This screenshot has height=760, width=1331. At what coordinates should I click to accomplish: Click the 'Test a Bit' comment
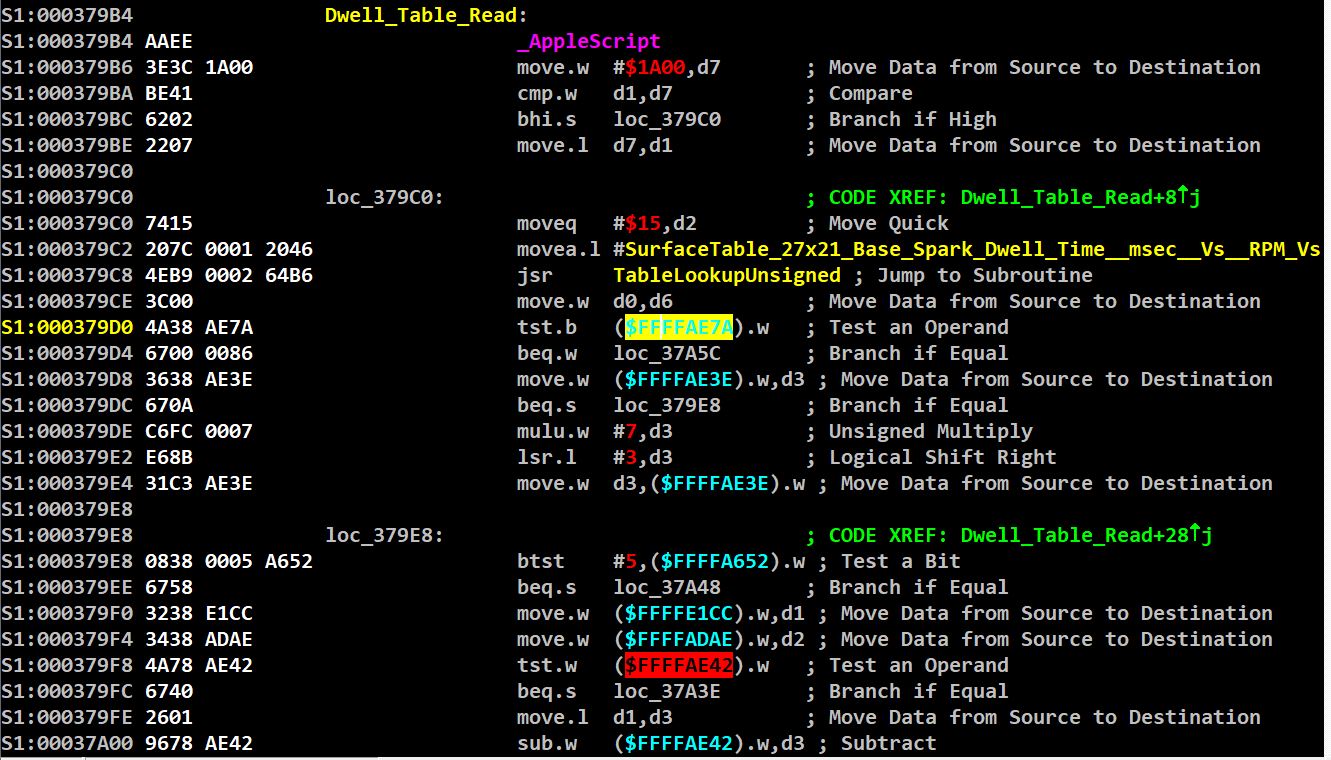tap(901, 561)
